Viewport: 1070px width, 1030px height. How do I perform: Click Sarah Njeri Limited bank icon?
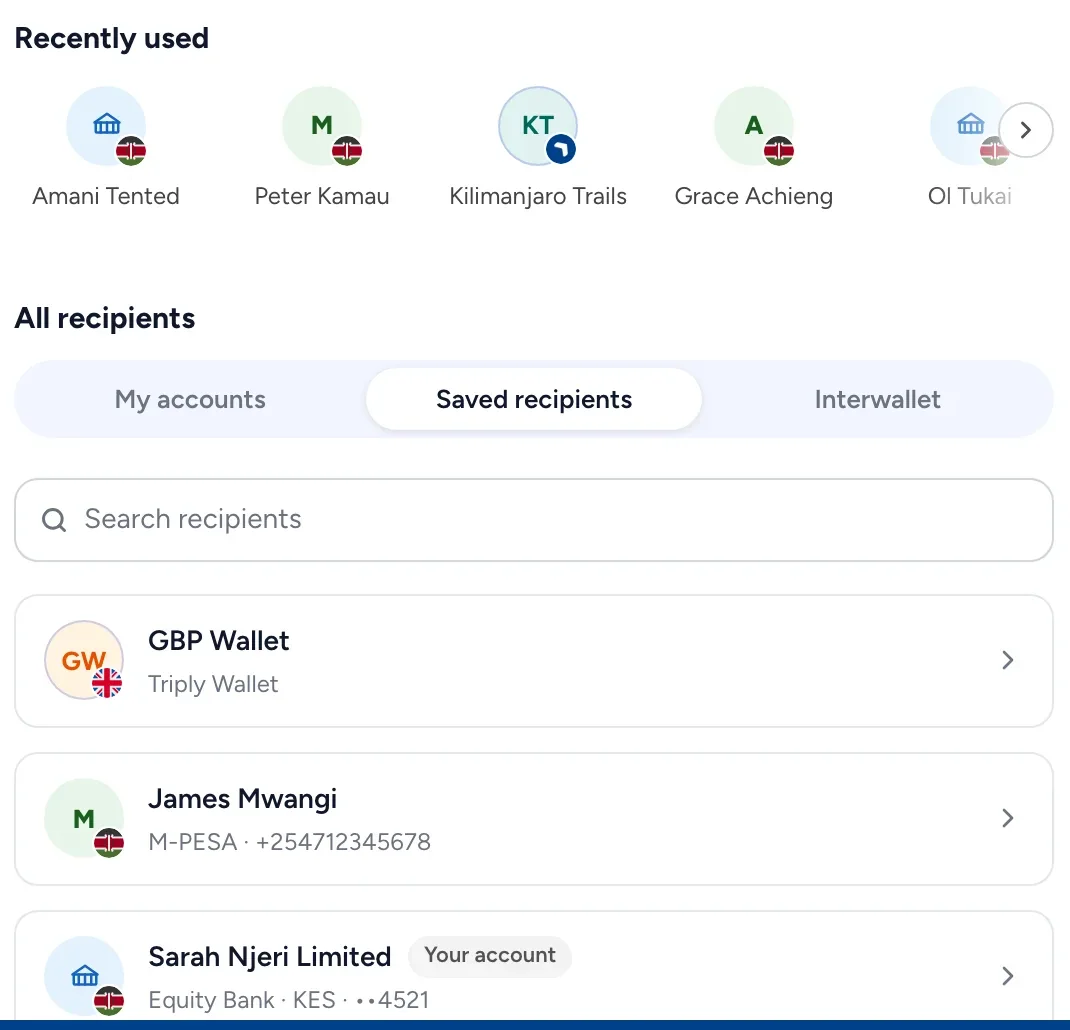coord(84,976)
